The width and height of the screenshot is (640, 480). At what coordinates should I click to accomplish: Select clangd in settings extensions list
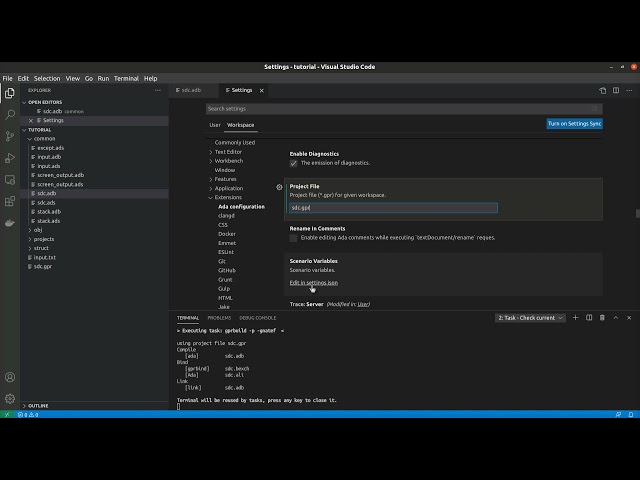pos(226,216)
